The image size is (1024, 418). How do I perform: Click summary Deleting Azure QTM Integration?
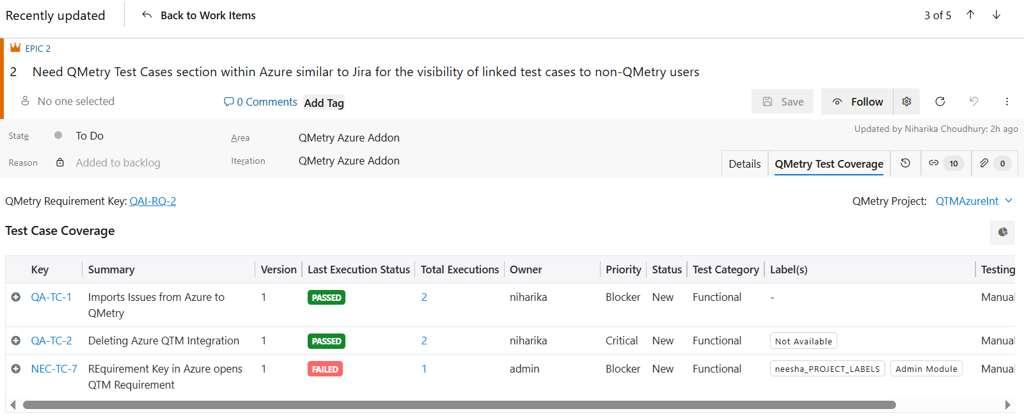click(x=163, y=341)
